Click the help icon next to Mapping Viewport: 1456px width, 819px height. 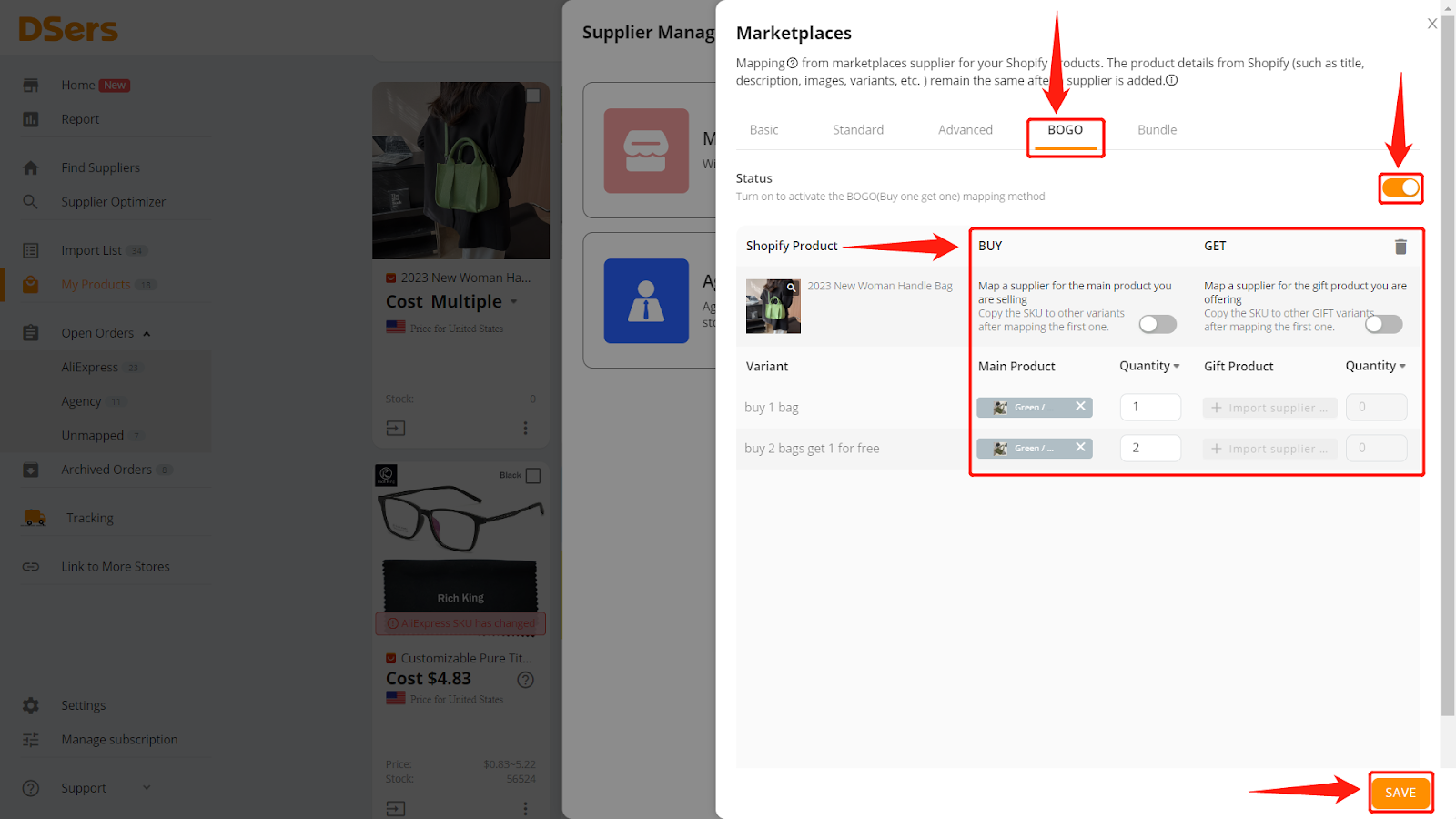tap(792, 63)
